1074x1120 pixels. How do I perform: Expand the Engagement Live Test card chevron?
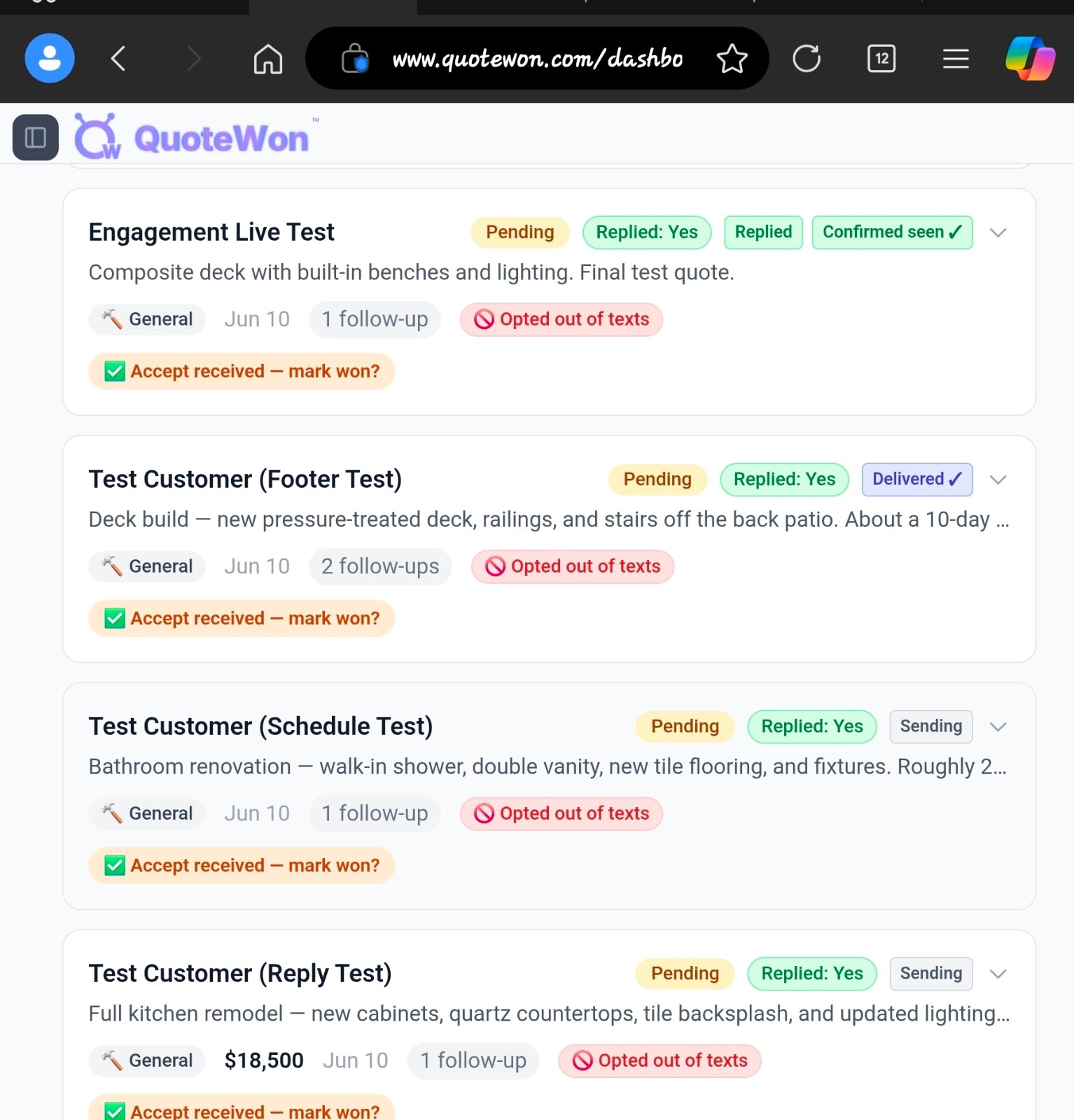pos(998,232)
